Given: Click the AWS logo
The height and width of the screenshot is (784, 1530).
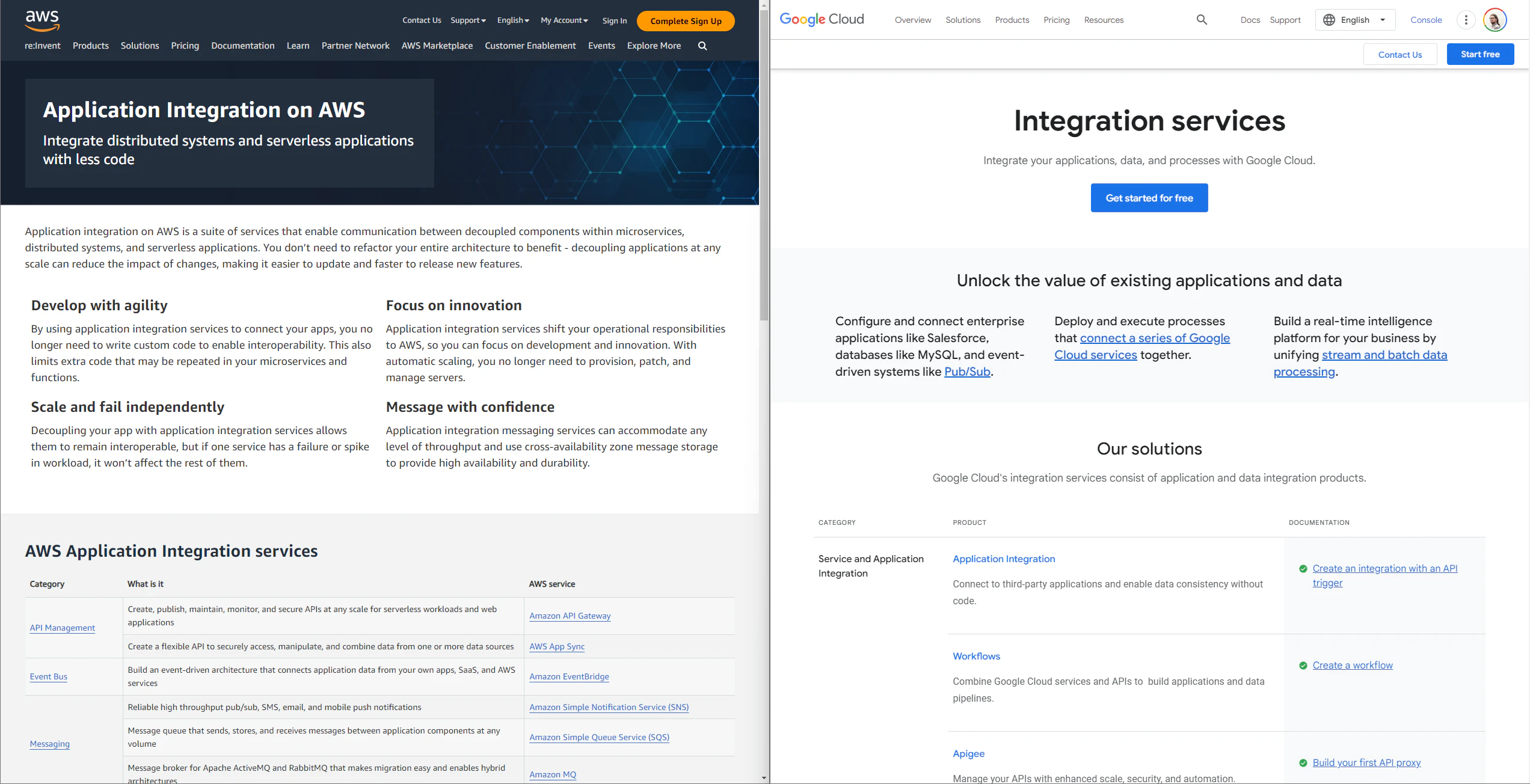Looking at the screenshot, I should point(42,20).
